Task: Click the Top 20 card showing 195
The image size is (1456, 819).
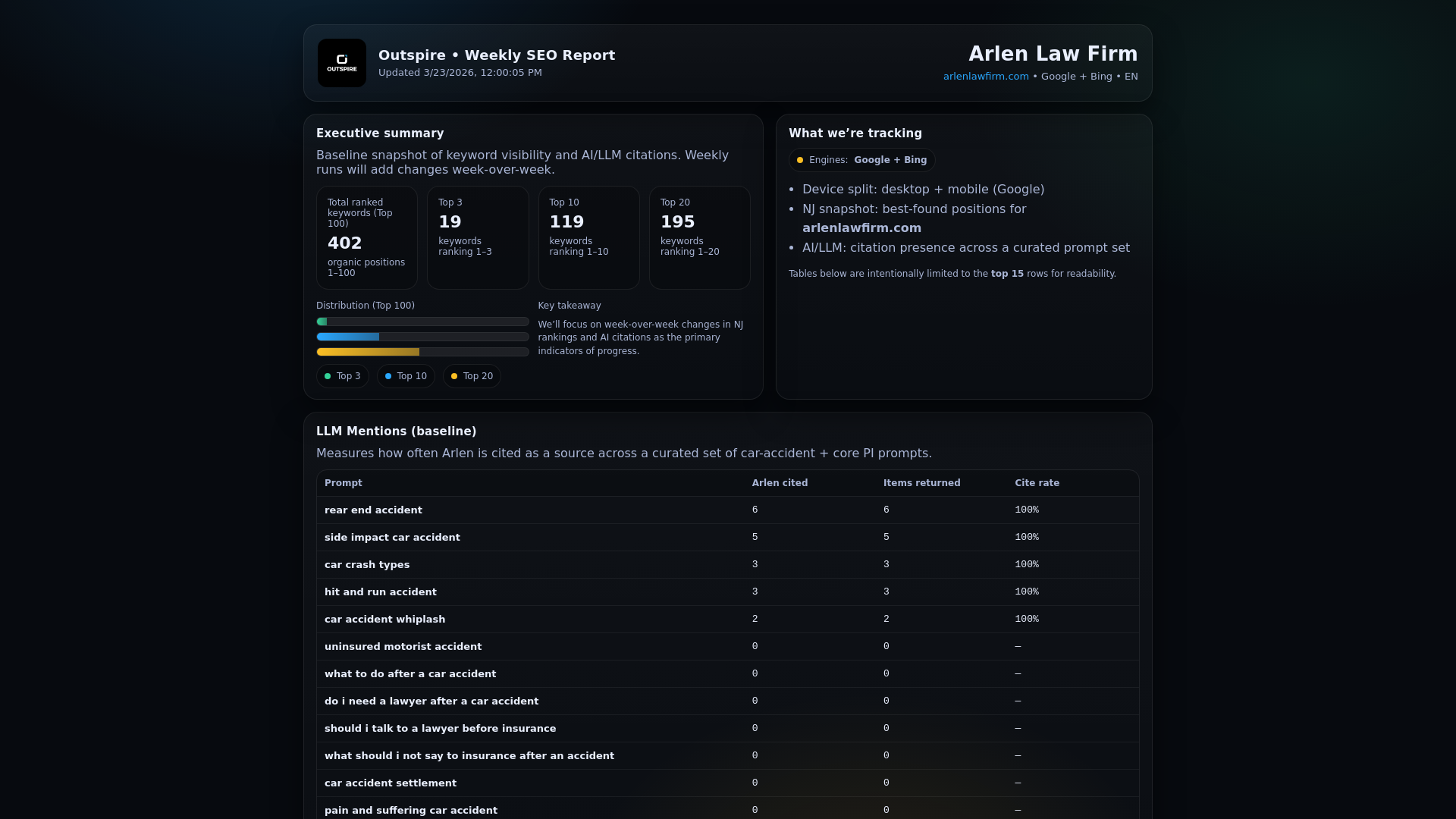Action: (x=700, y=238)
